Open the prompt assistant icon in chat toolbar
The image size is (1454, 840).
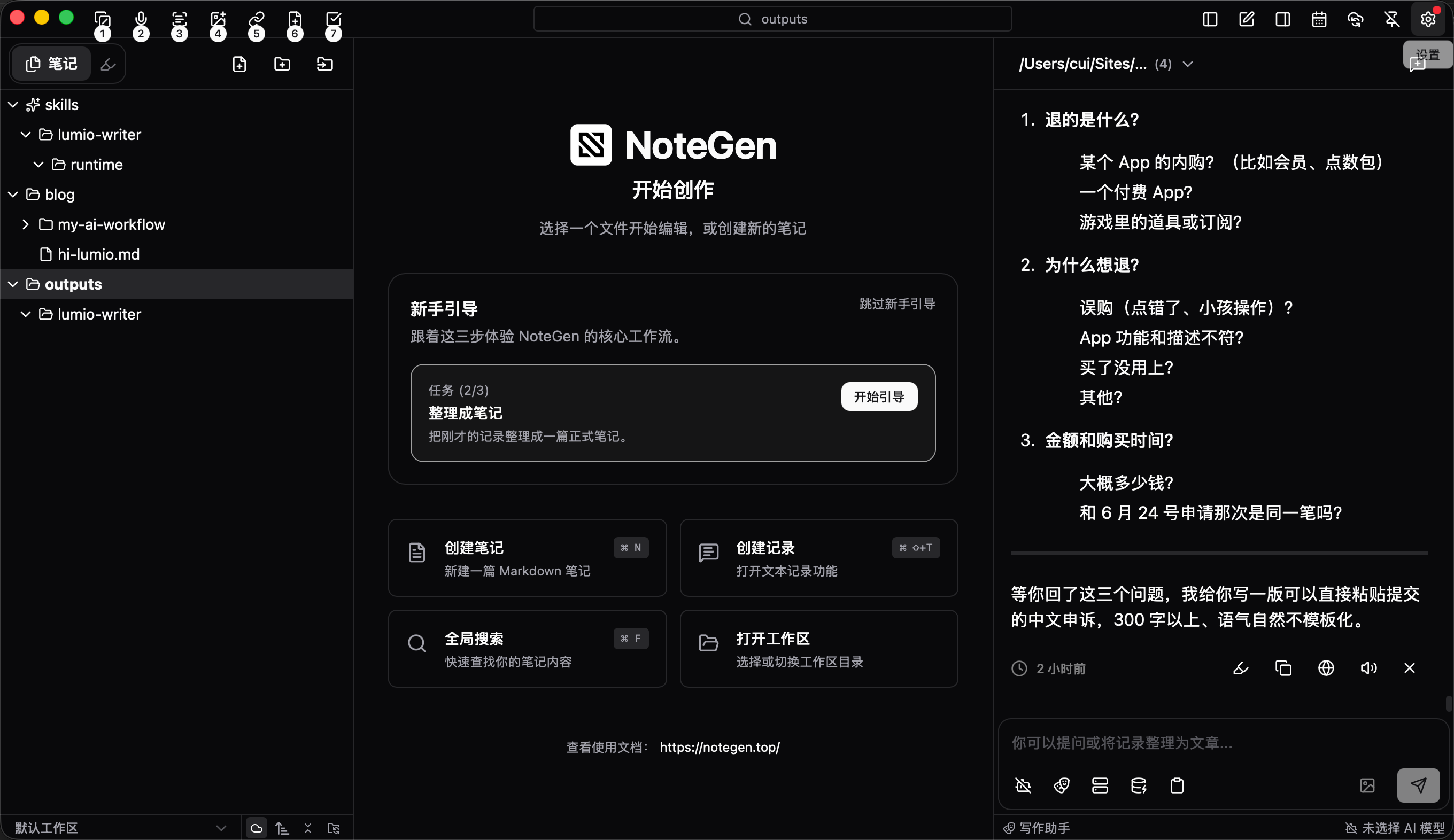click(x=1062, y=785)
